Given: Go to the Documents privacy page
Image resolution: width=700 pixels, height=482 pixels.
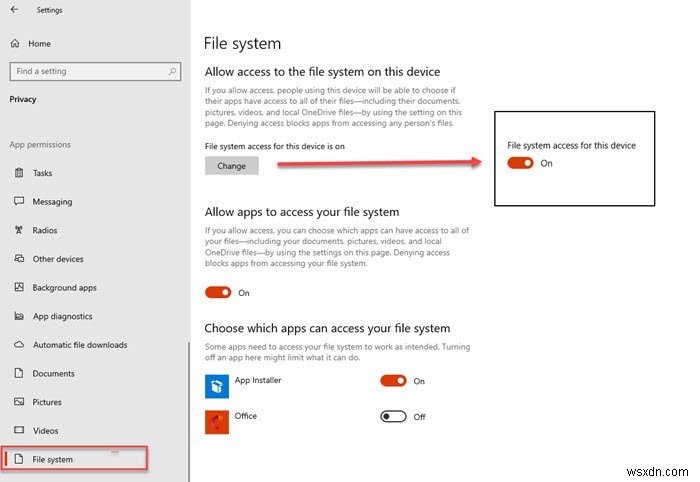Looking at the screenshot, I should pyautogui.click(x=53, y=374).
